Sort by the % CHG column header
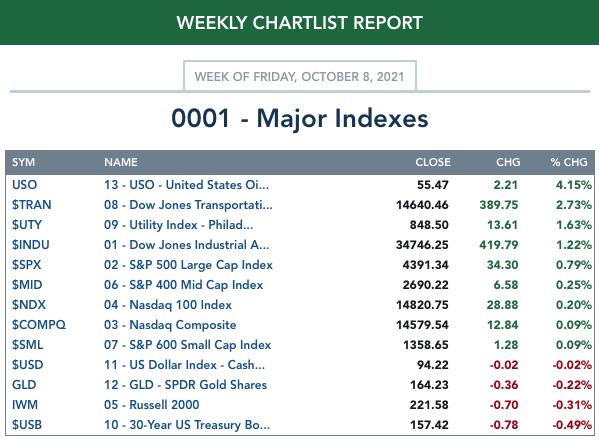This screenshot has height=440, width=599. (x=569, y=162)
